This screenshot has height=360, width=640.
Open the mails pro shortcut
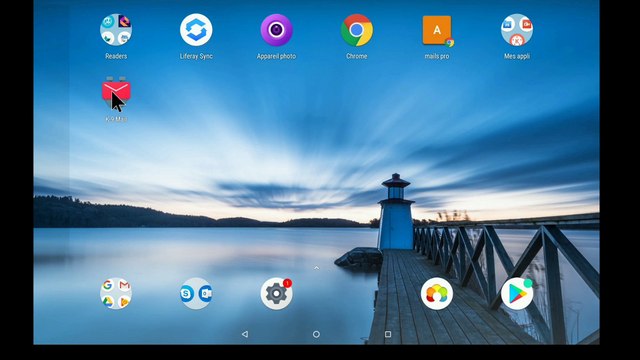(437, 30)
